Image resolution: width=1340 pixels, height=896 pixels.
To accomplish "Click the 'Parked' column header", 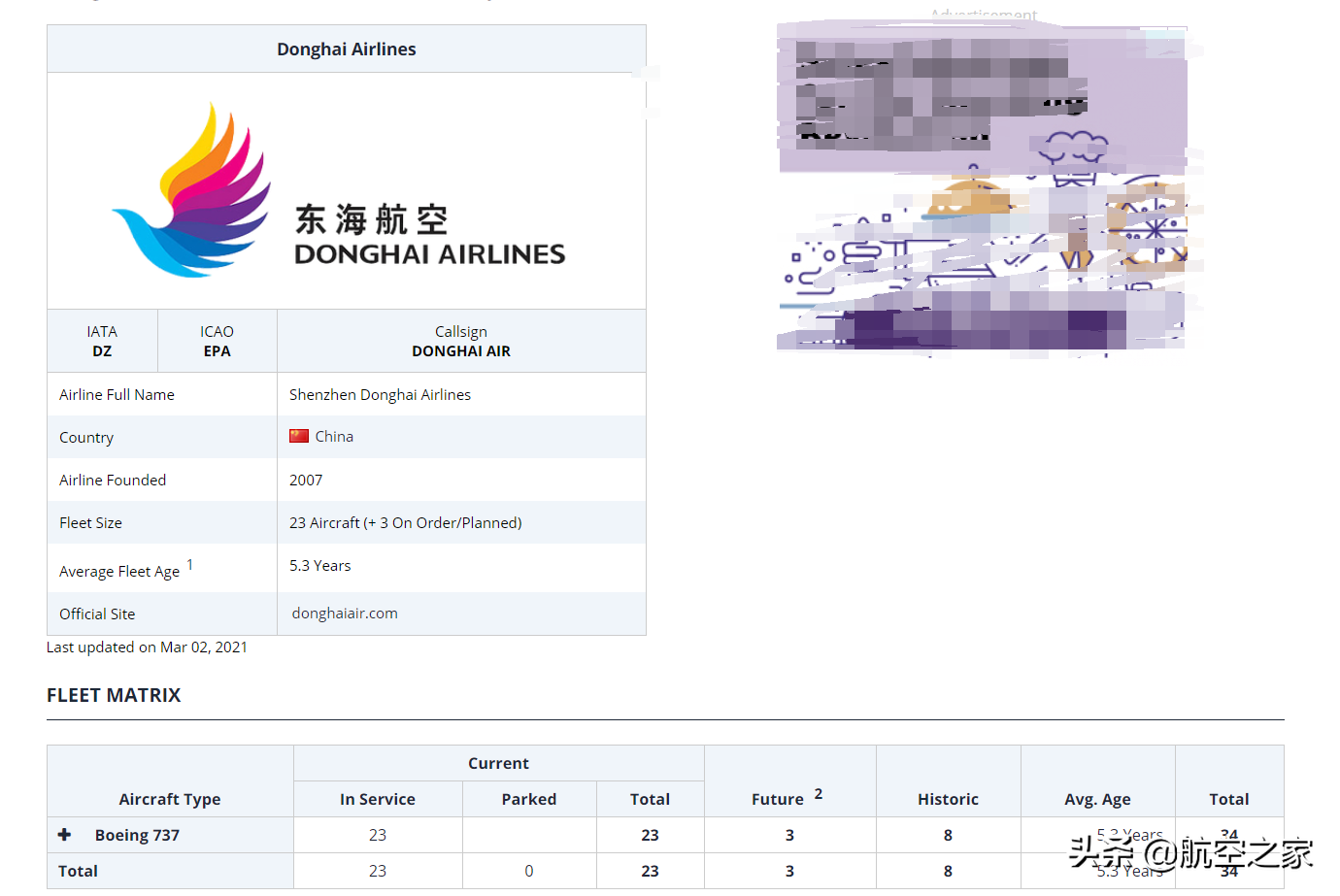I will point(529,799).
